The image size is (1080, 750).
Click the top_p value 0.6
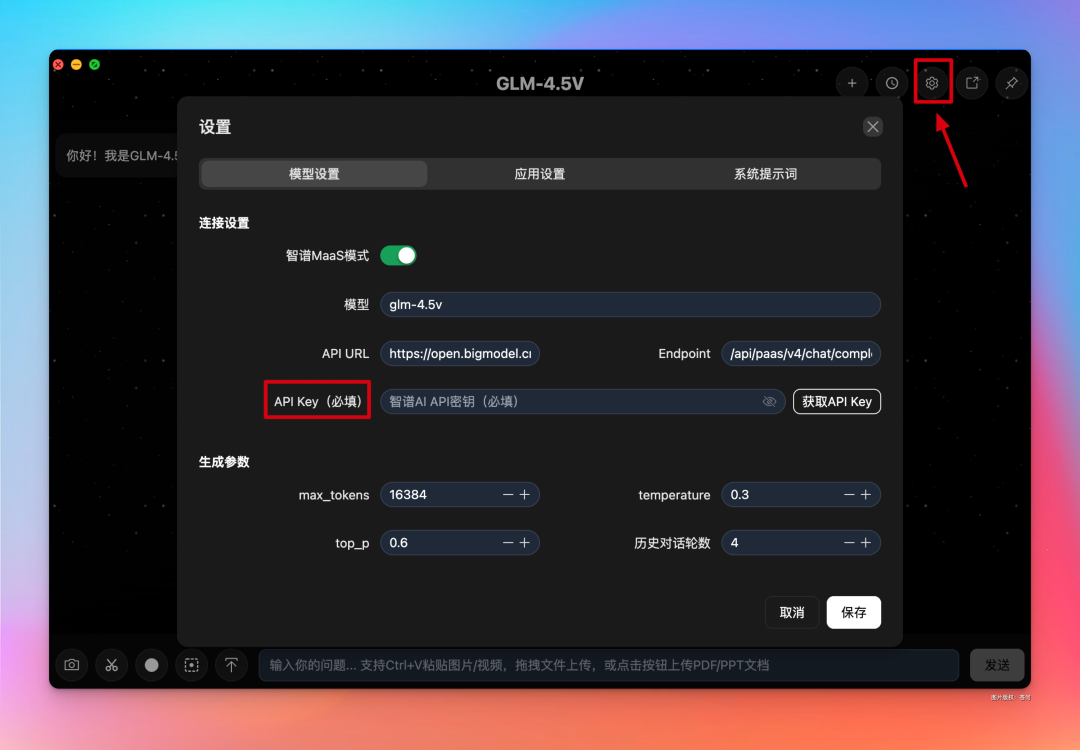point(399,543)
